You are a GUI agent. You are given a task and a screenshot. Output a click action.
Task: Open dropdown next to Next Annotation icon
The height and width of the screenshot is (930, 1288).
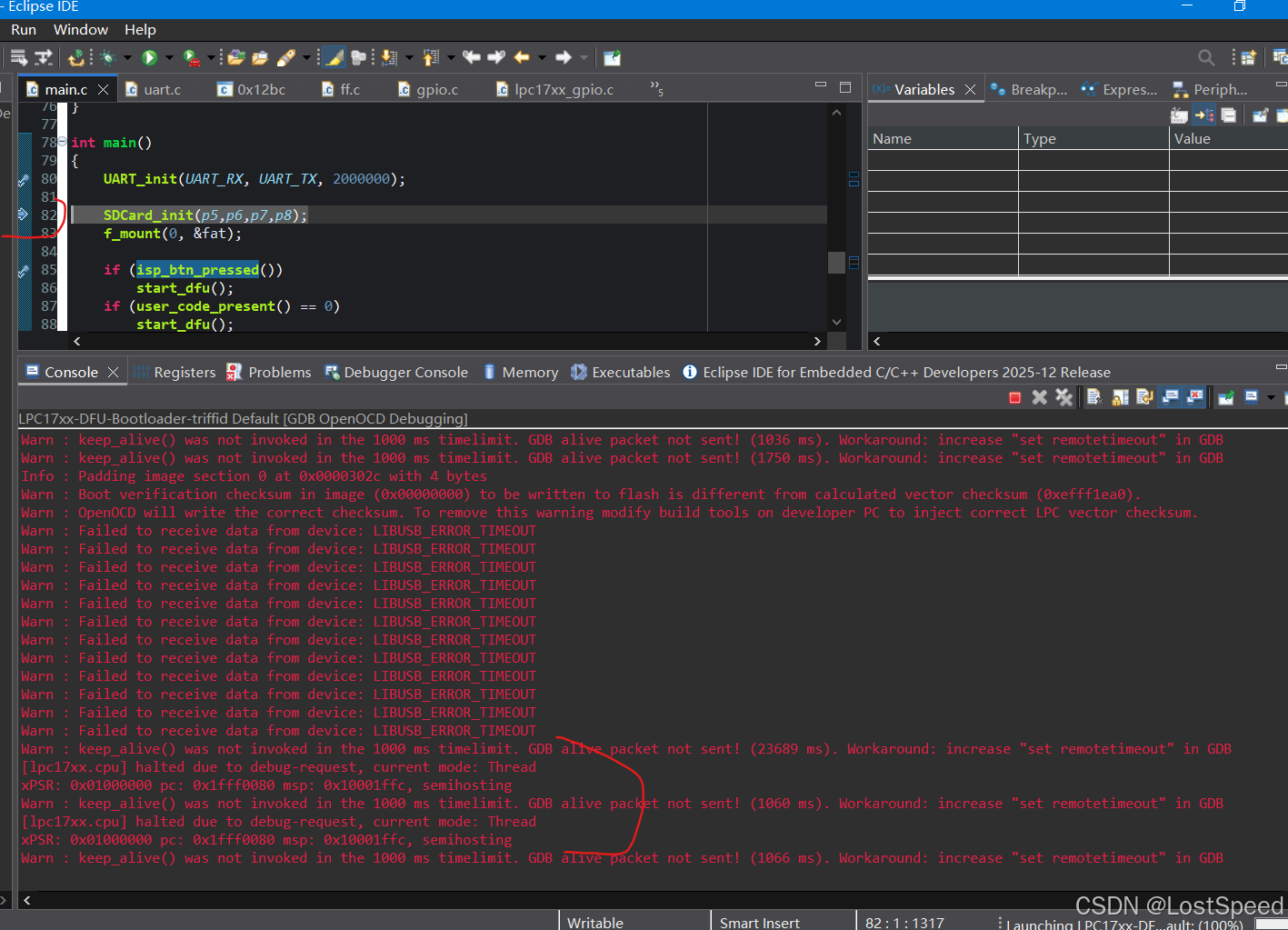point(409,57)
